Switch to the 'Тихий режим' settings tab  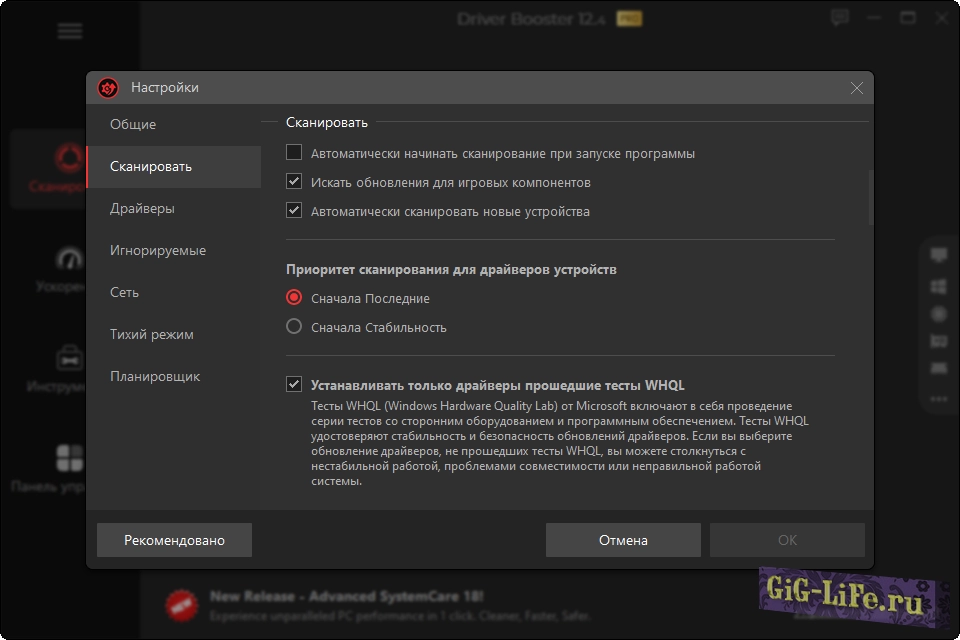pyautogui.click(x=151, y=335)
